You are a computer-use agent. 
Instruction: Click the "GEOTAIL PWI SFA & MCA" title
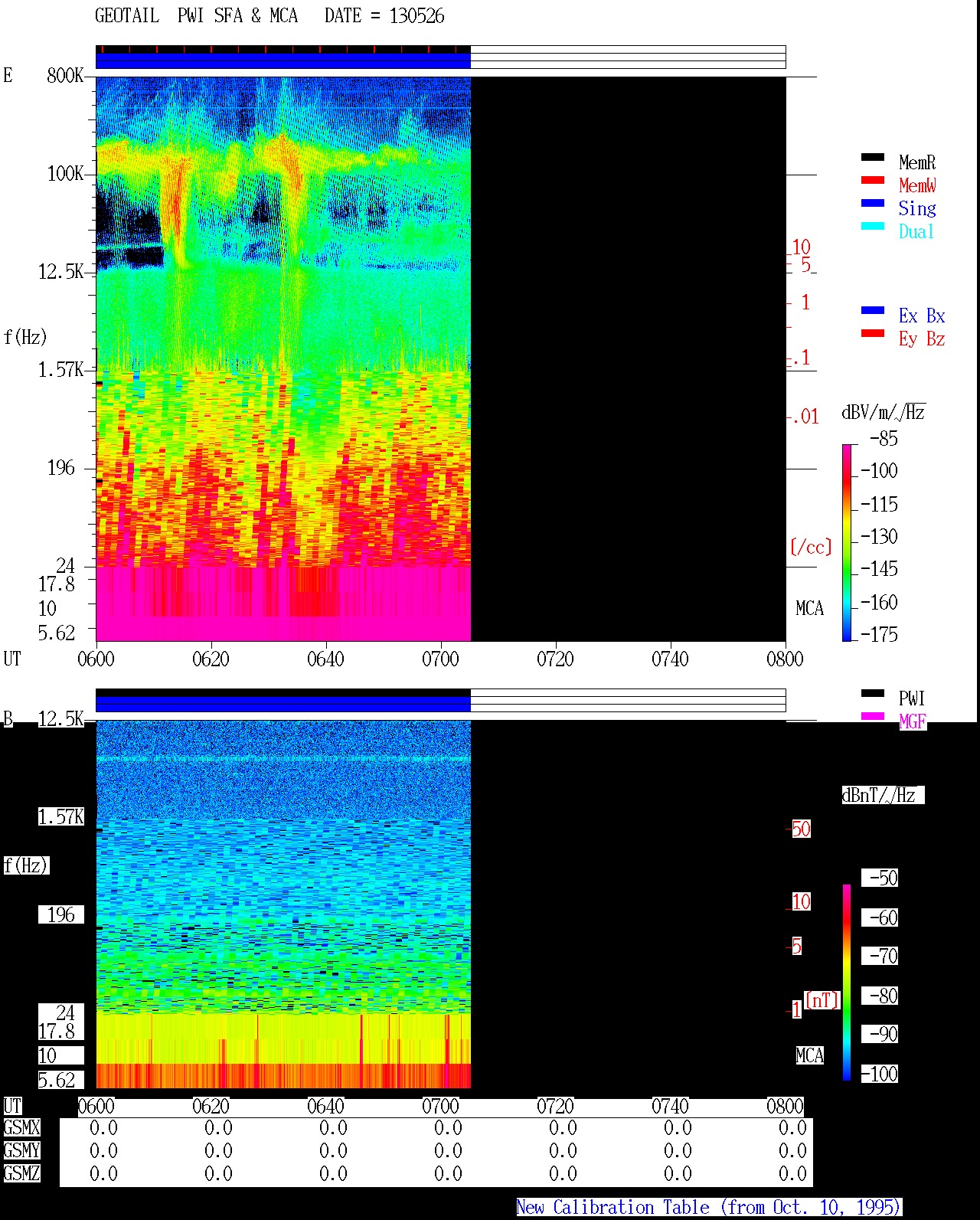196,16
